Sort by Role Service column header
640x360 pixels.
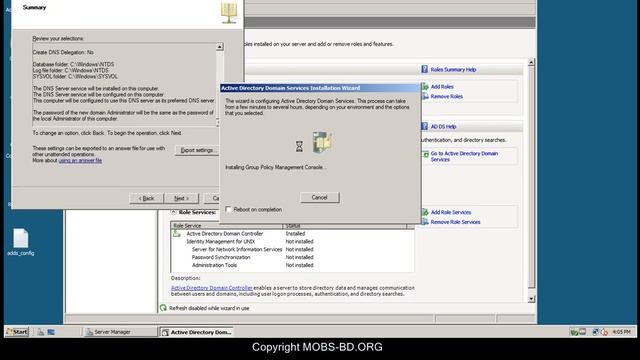tap(227, 226)
